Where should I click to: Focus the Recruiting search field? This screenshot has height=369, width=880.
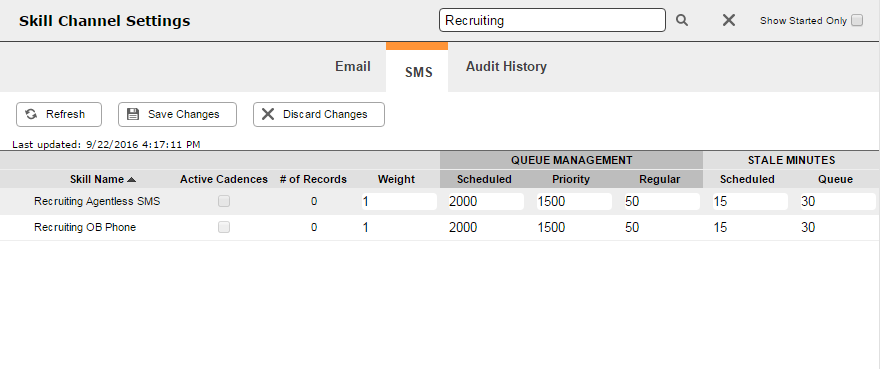tap(552, 20)
